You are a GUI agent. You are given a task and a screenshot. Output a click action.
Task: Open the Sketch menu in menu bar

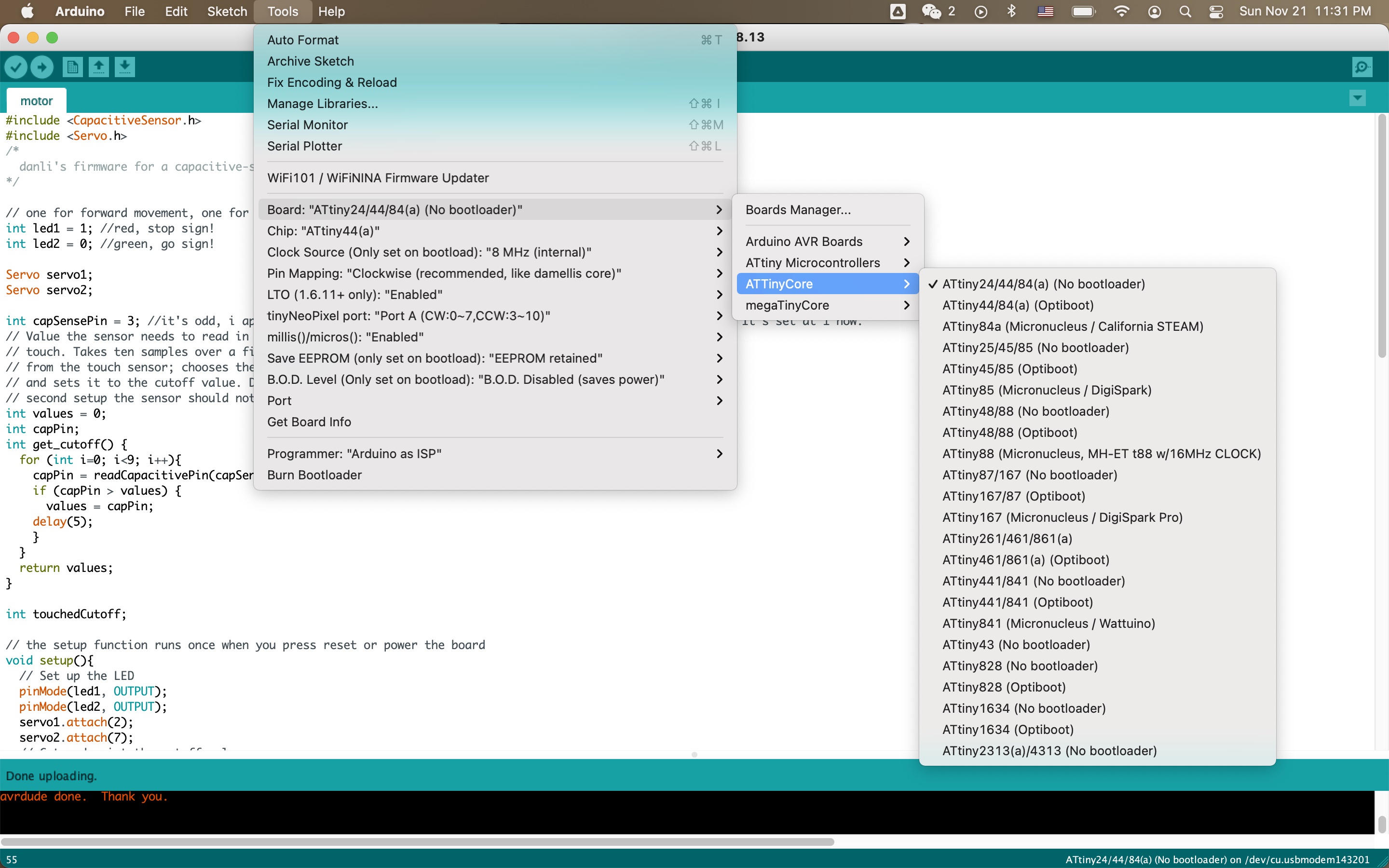coord(227,12)
